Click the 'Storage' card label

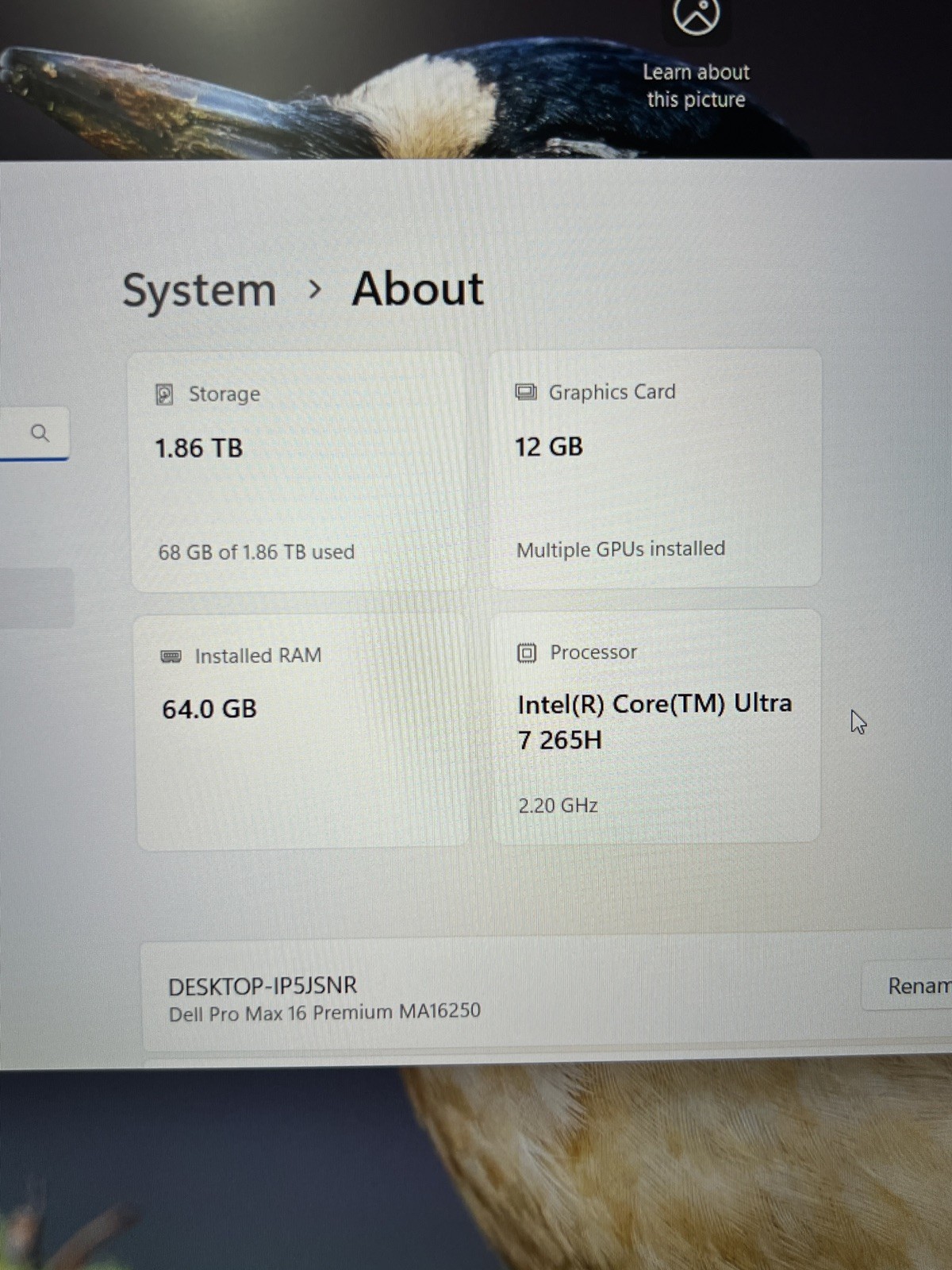tap(224, 394)
